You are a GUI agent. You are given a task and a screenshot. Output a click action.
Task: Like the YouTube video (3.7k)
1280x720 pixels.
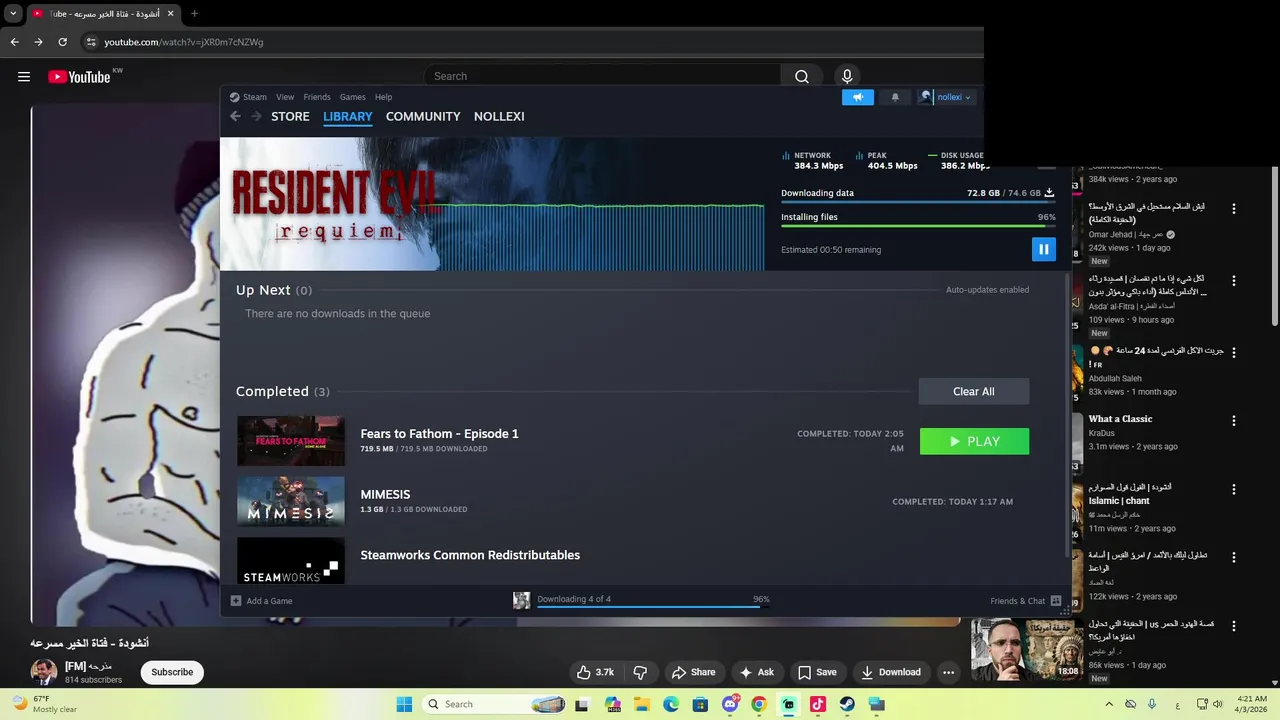tap(596, 672)
